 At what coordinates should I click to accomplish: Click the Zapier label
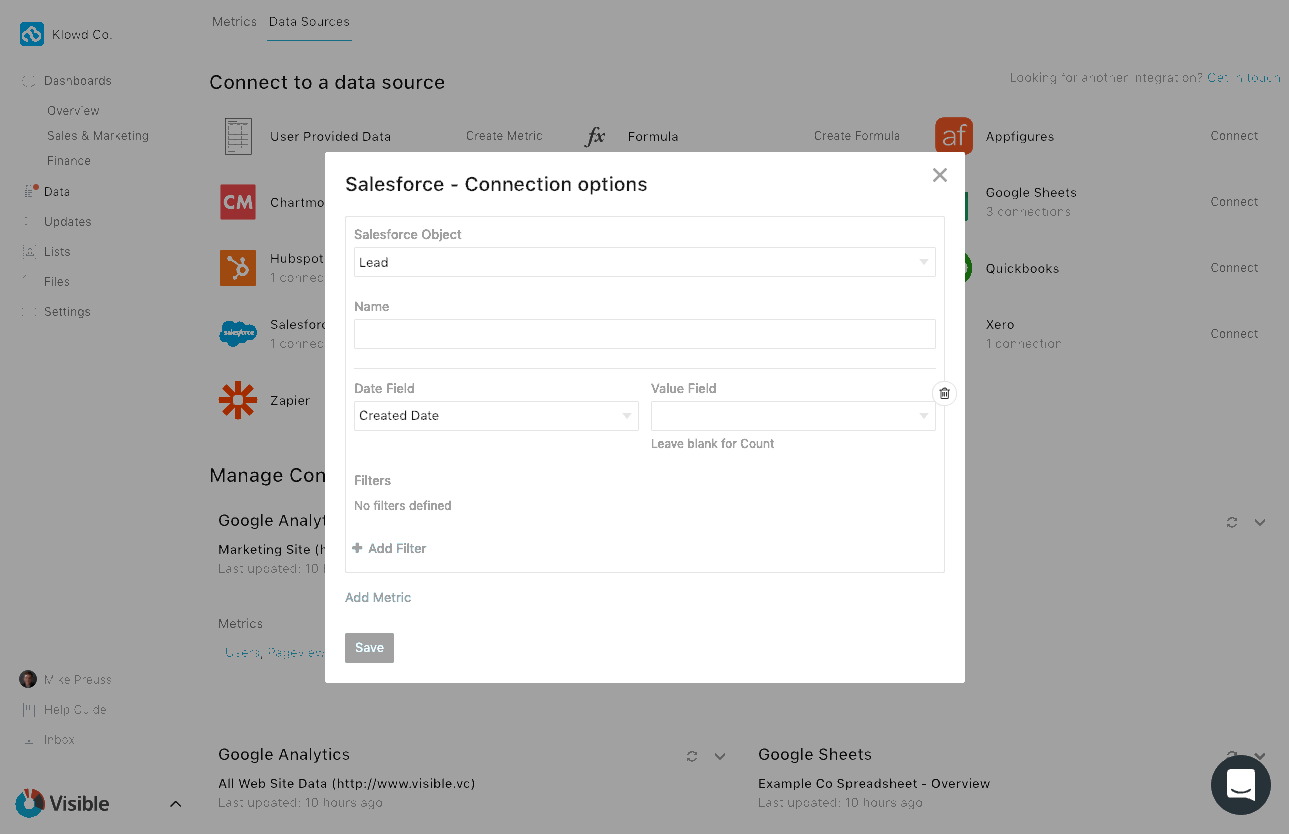point(290,401)
